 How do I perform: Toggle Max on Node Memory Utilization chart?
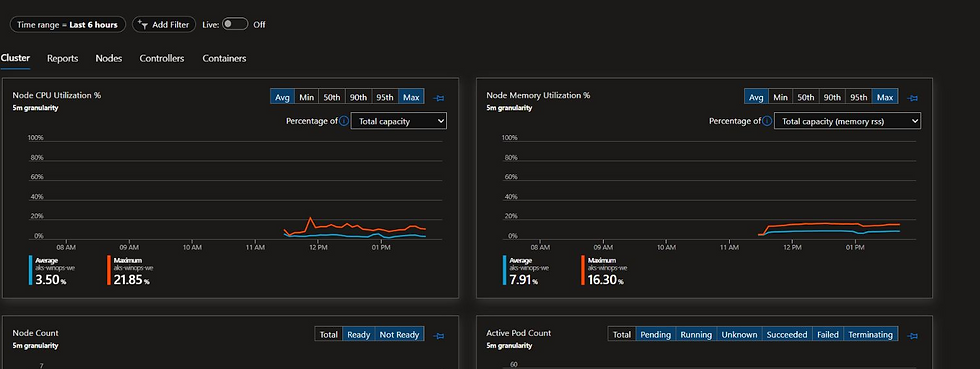pos(885,97)
